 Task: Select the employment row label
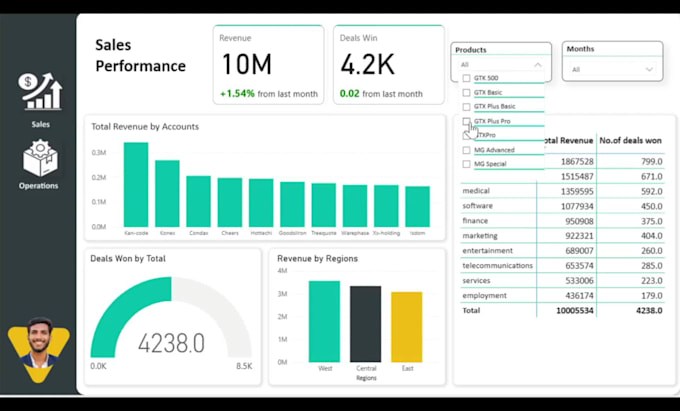[x=484, y=295]
